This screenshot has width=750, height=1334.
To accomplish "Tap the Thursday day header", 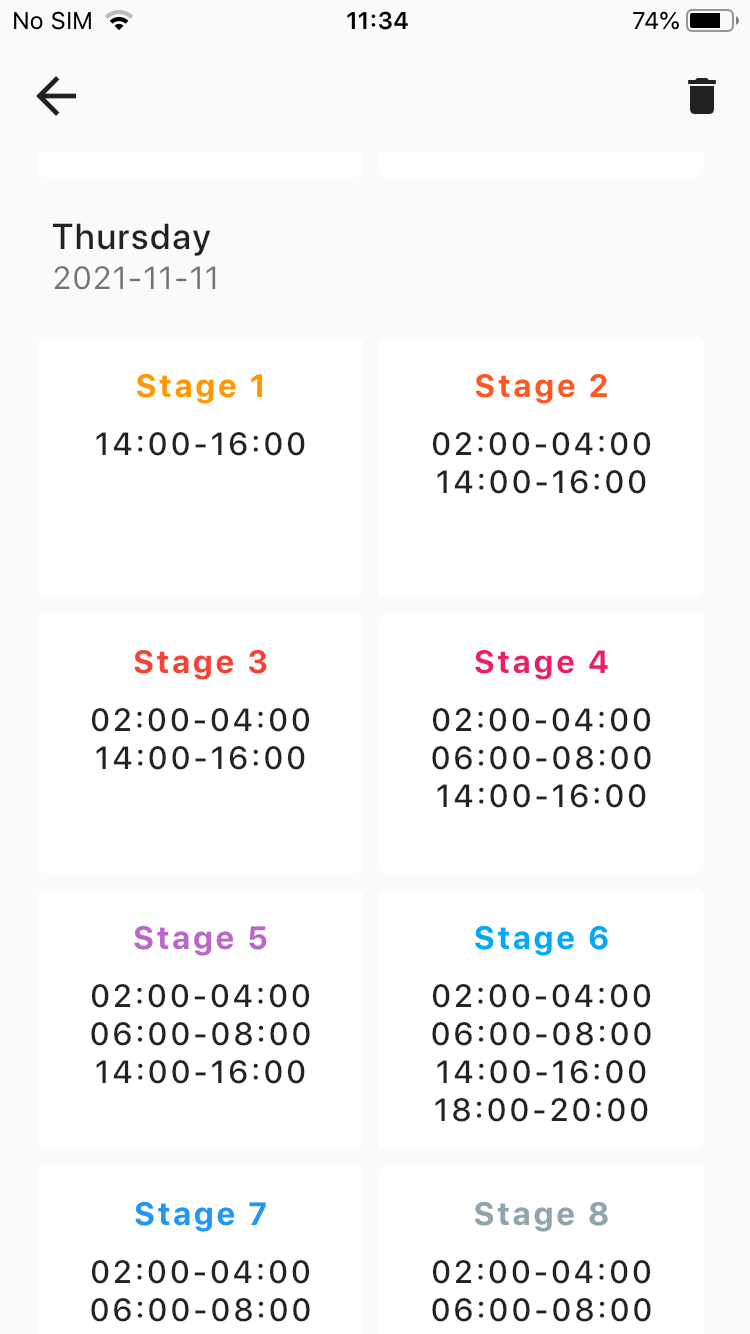I will (132, 237).
